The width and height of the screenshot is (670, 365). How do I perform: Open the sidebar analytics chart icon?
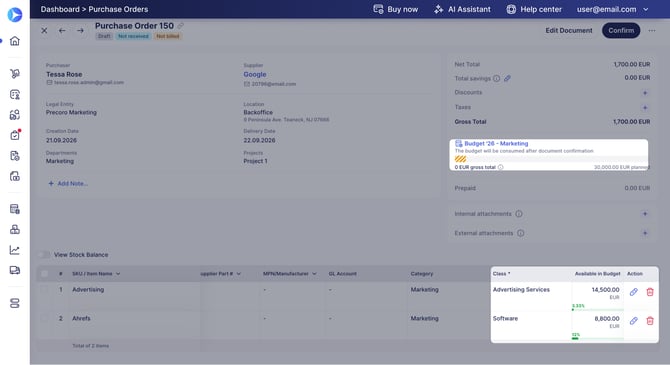(15, 250)
